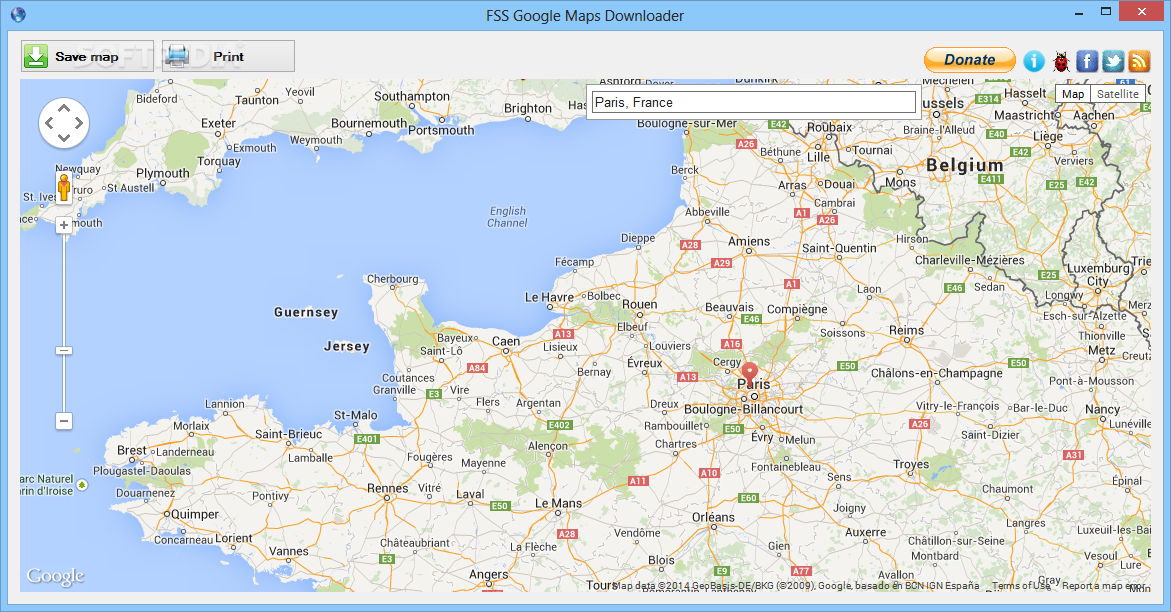
Task: Click the Parc Naturel green park marker
Action: click(x=82, y=485)
